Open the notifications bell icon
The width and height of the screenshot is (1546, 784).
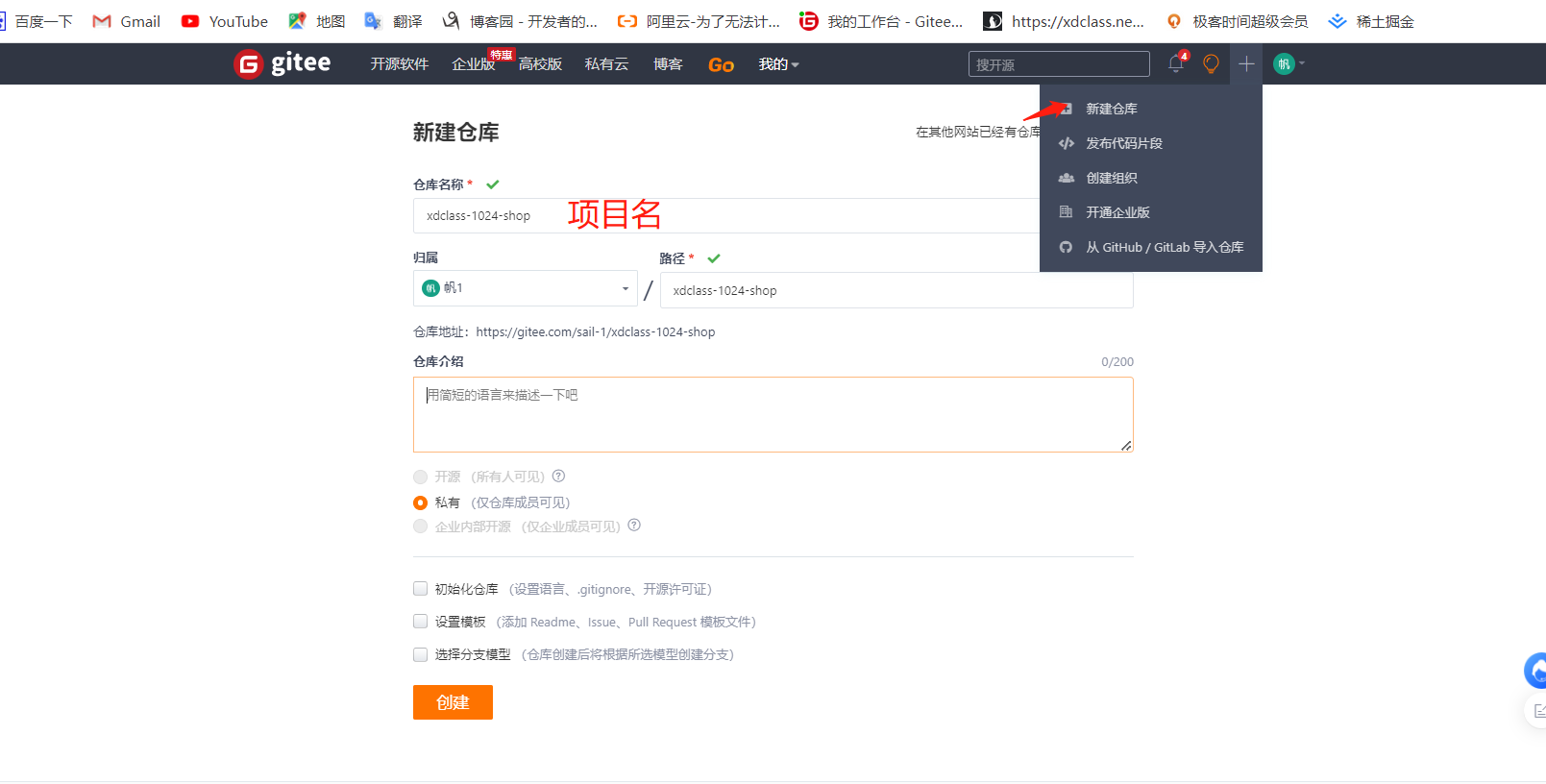point(1176,63)
